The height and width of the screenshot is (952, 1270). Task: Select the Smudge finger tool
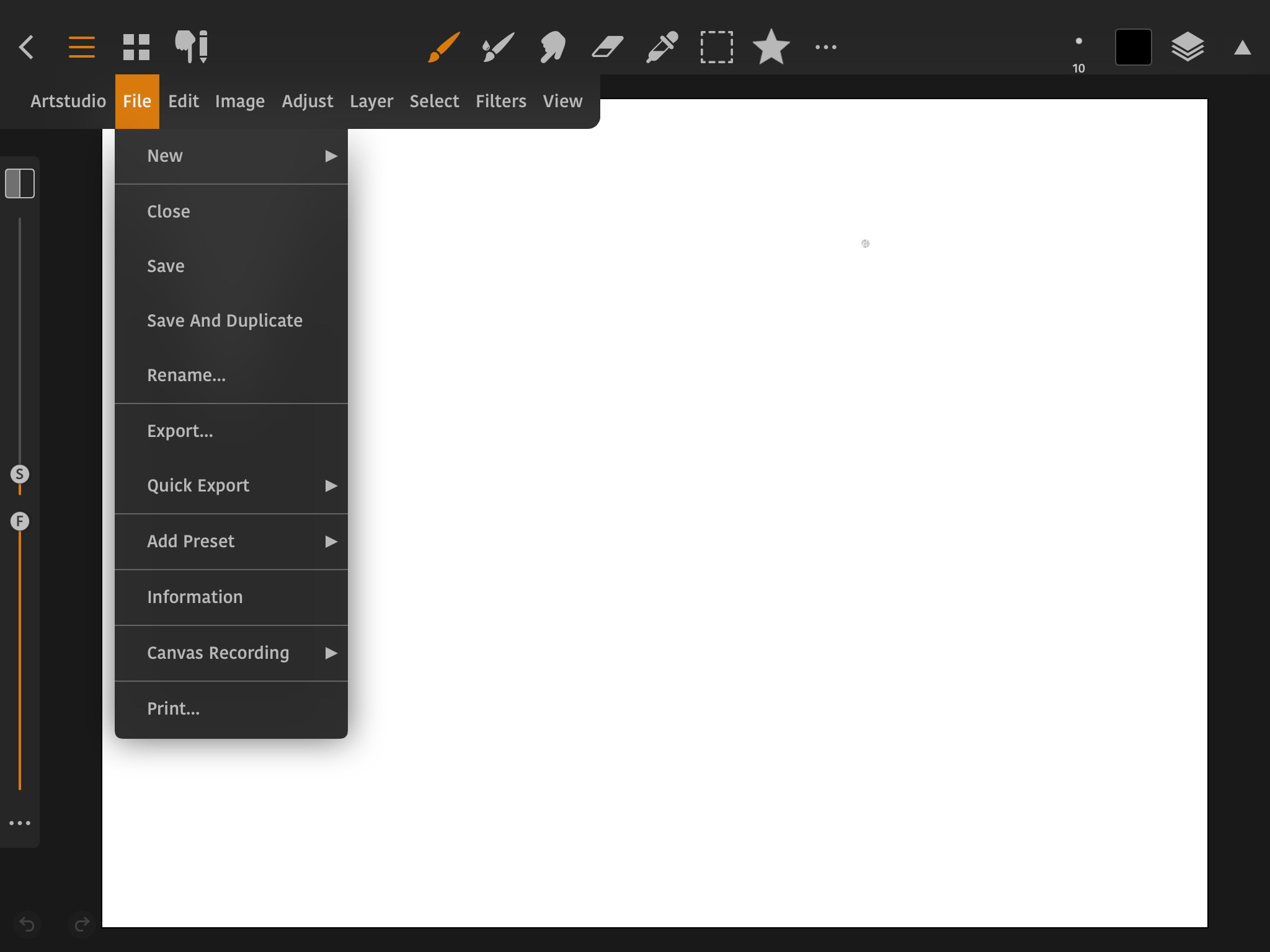click(553, 47)
